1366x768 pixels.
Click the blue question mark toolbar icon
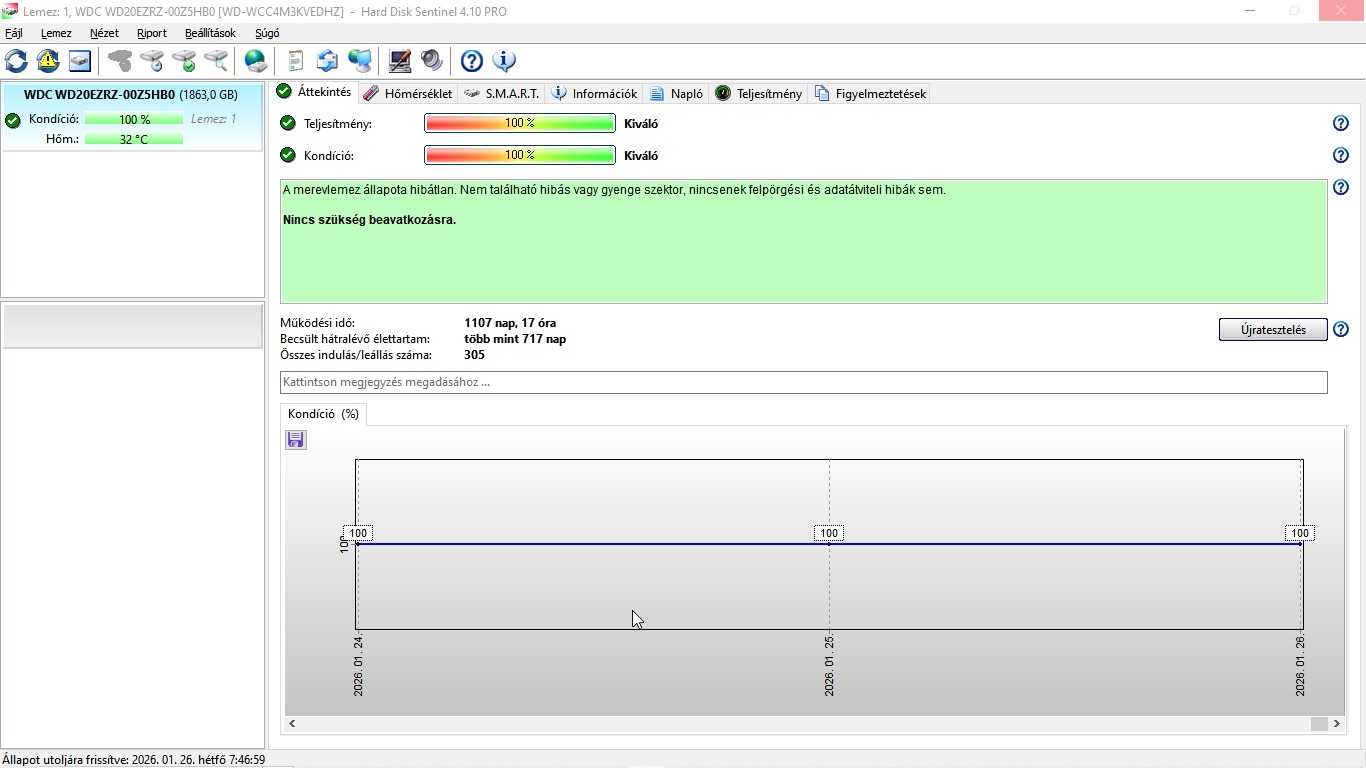click(472, 61)
